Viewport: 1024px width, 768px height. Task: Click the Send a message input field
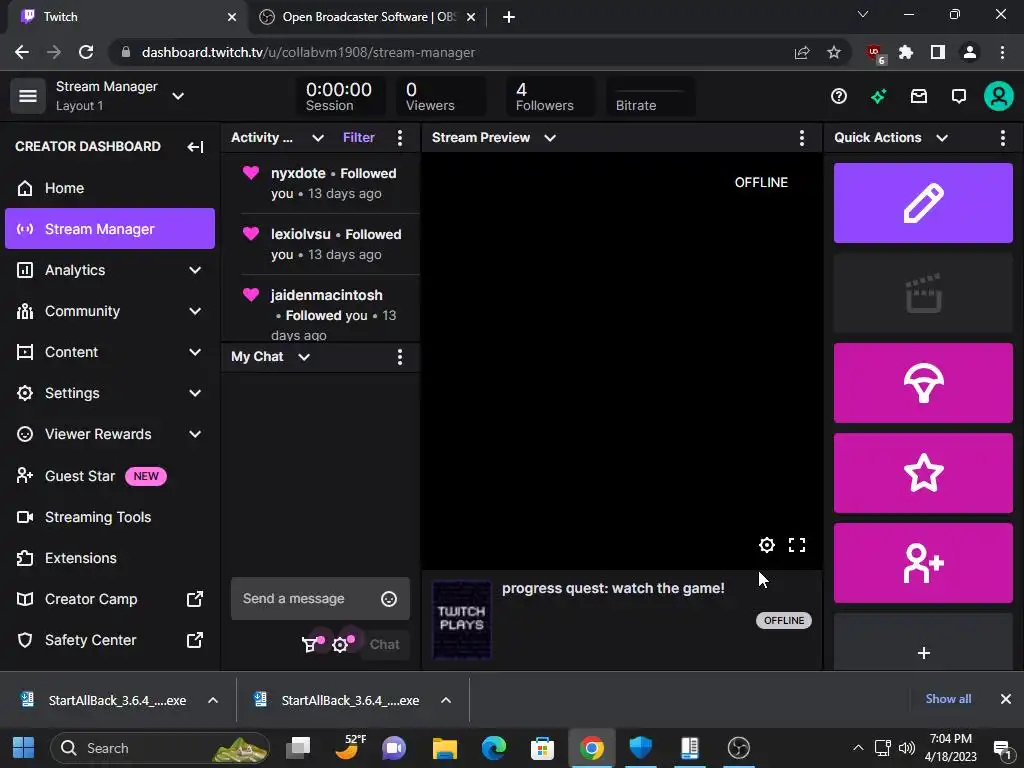tap(320, 599)
